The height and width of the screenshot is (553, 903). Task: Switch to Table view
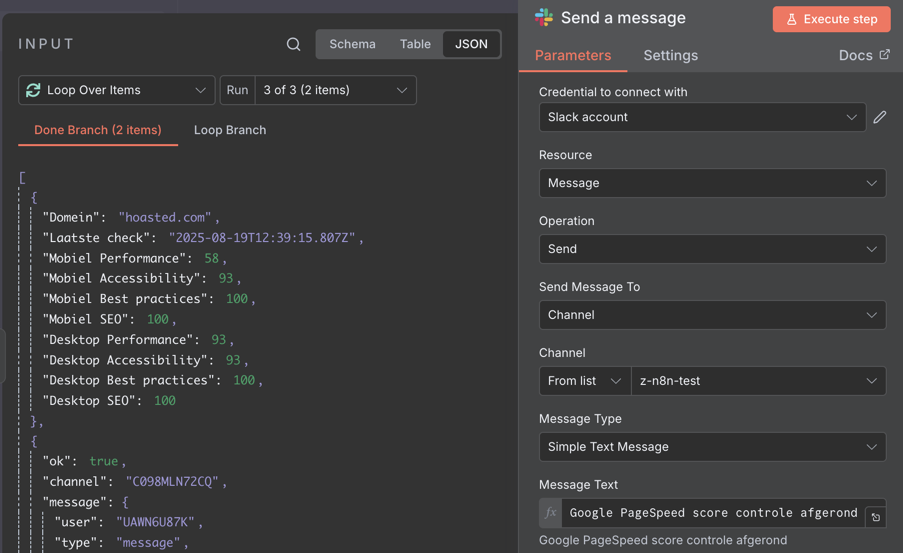point(415,44)
